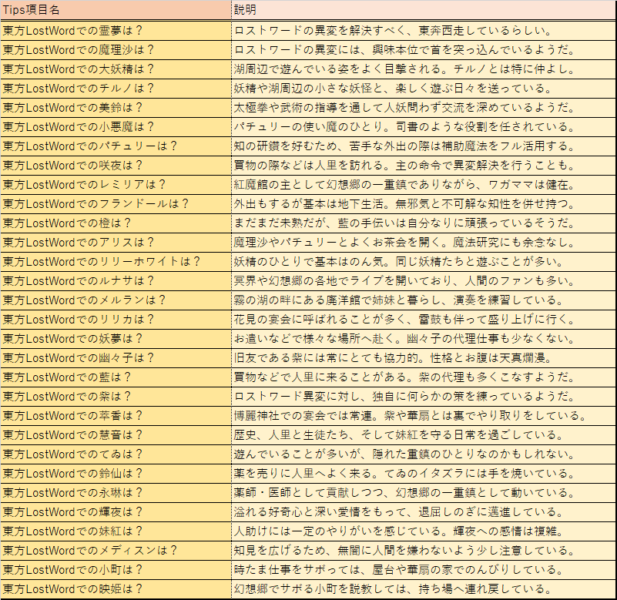This screenshot has height=600, width=617.
Task: Click the description starting with '湖周辺で遊んでいる'
Action: pos(422,69)
